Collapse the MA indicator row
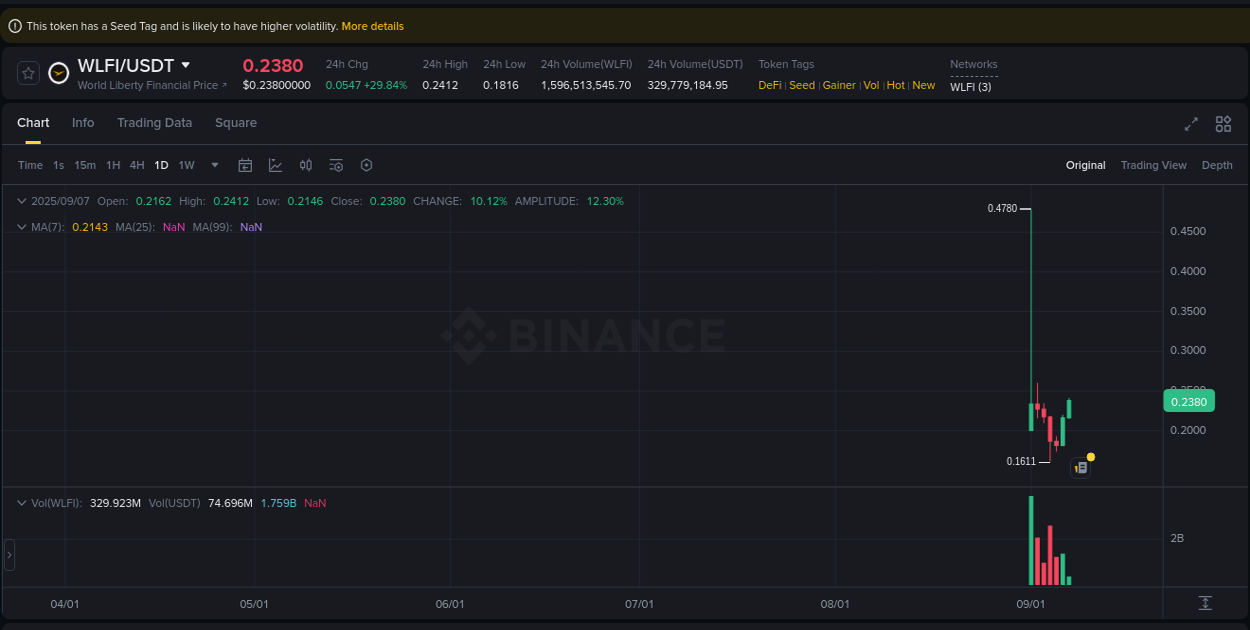This screenshot has width=1250, height=630. tap(21, 227)
